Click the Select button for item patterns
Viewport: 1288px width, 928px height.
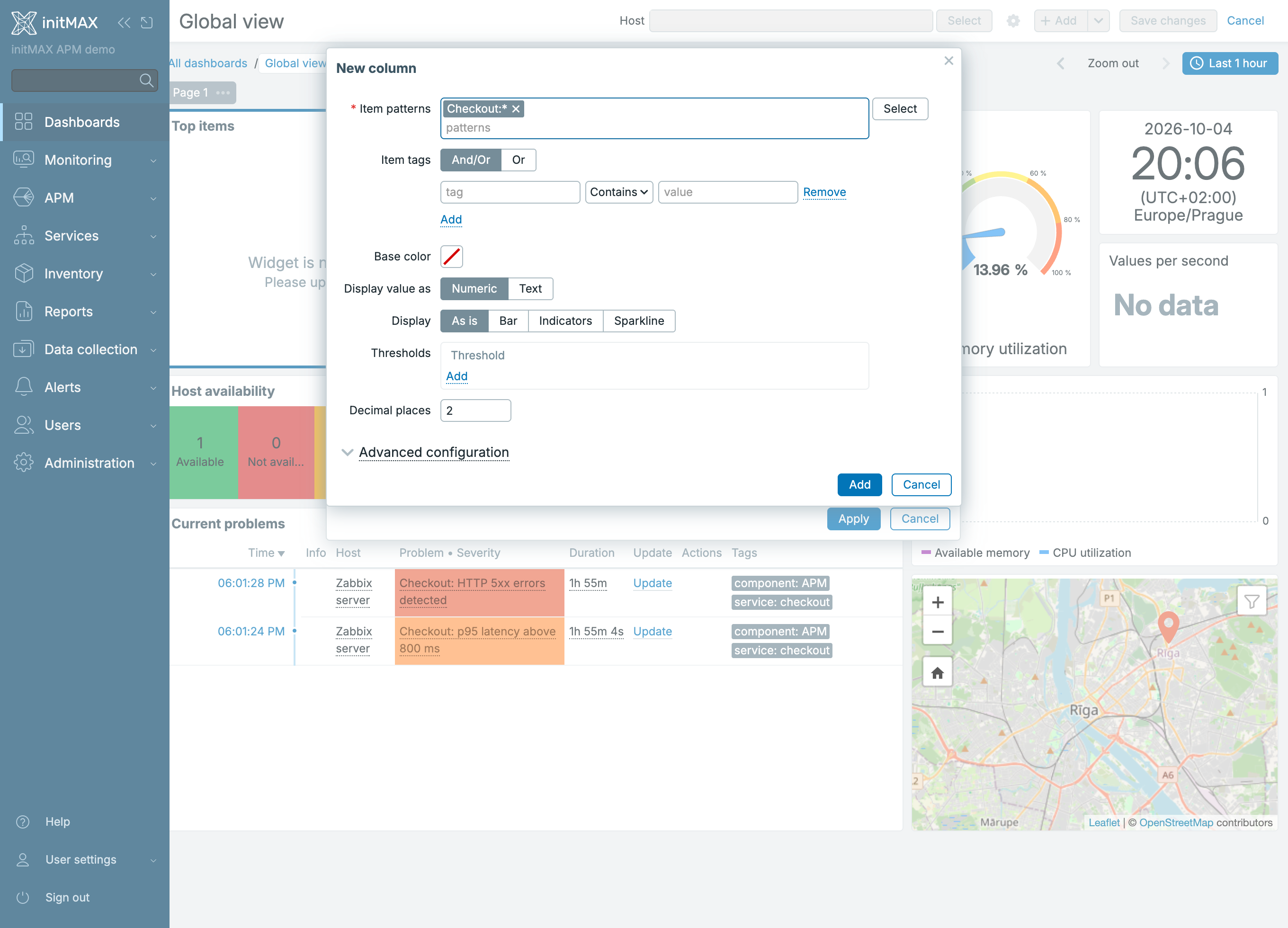click(900, 109)
